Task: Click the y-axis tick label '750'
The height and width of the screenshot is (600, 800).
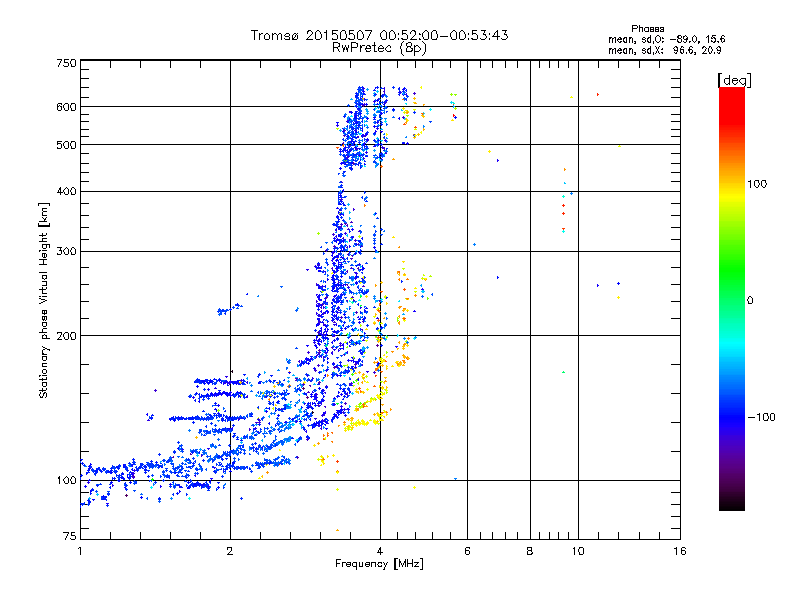Action: tap(66, 63)
